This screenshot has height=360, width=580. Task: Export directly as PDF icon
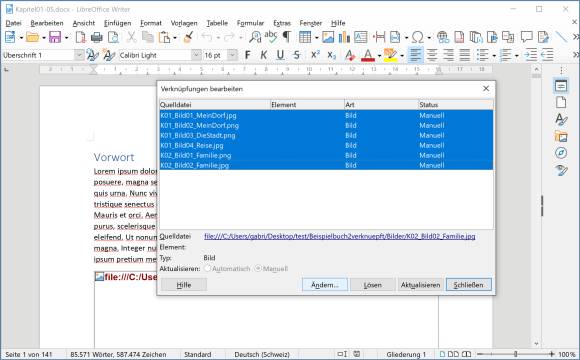pos(80,37)
